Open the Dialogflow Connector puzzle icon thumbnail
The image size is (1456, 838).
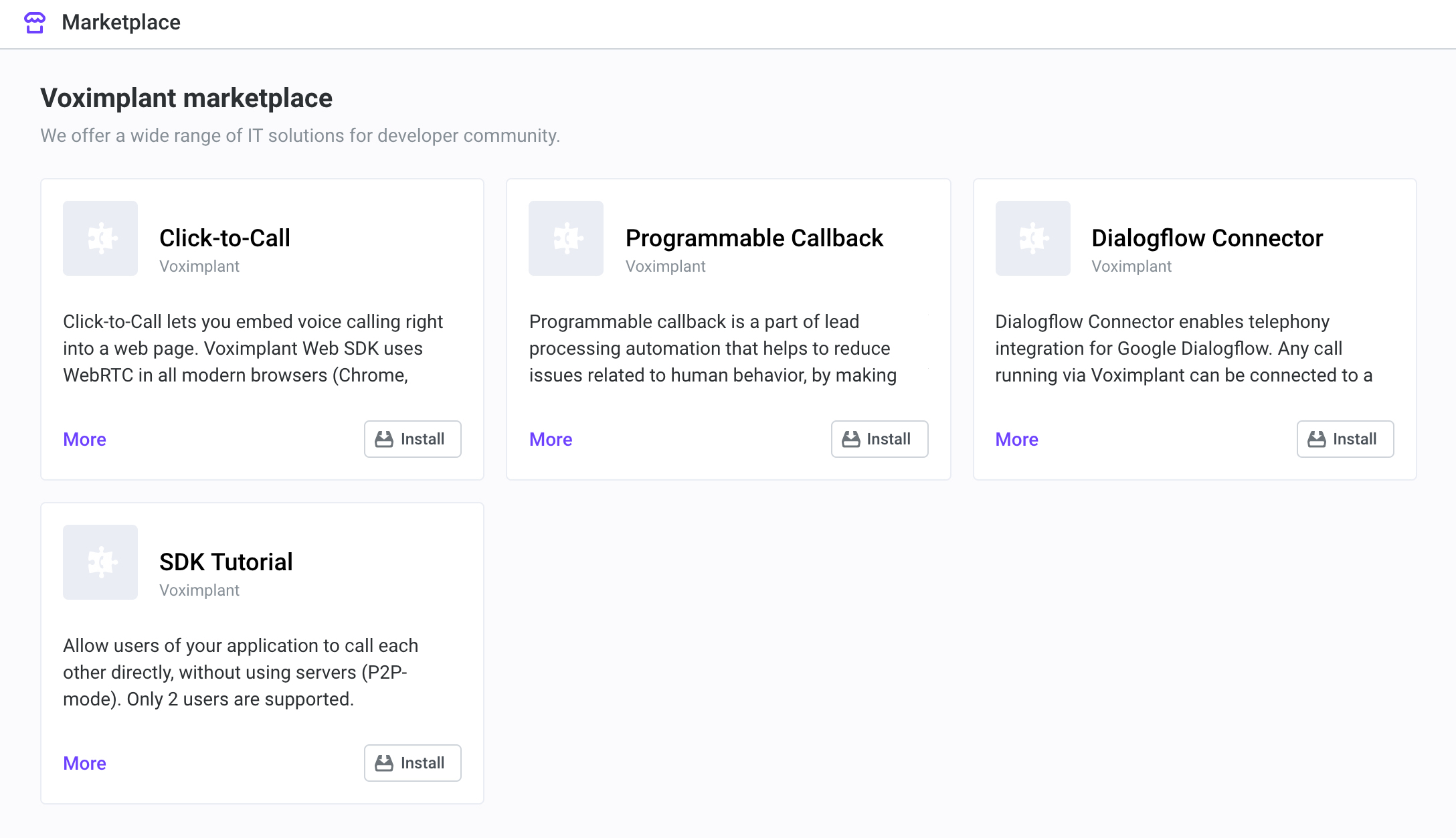tap(1032, 238)
